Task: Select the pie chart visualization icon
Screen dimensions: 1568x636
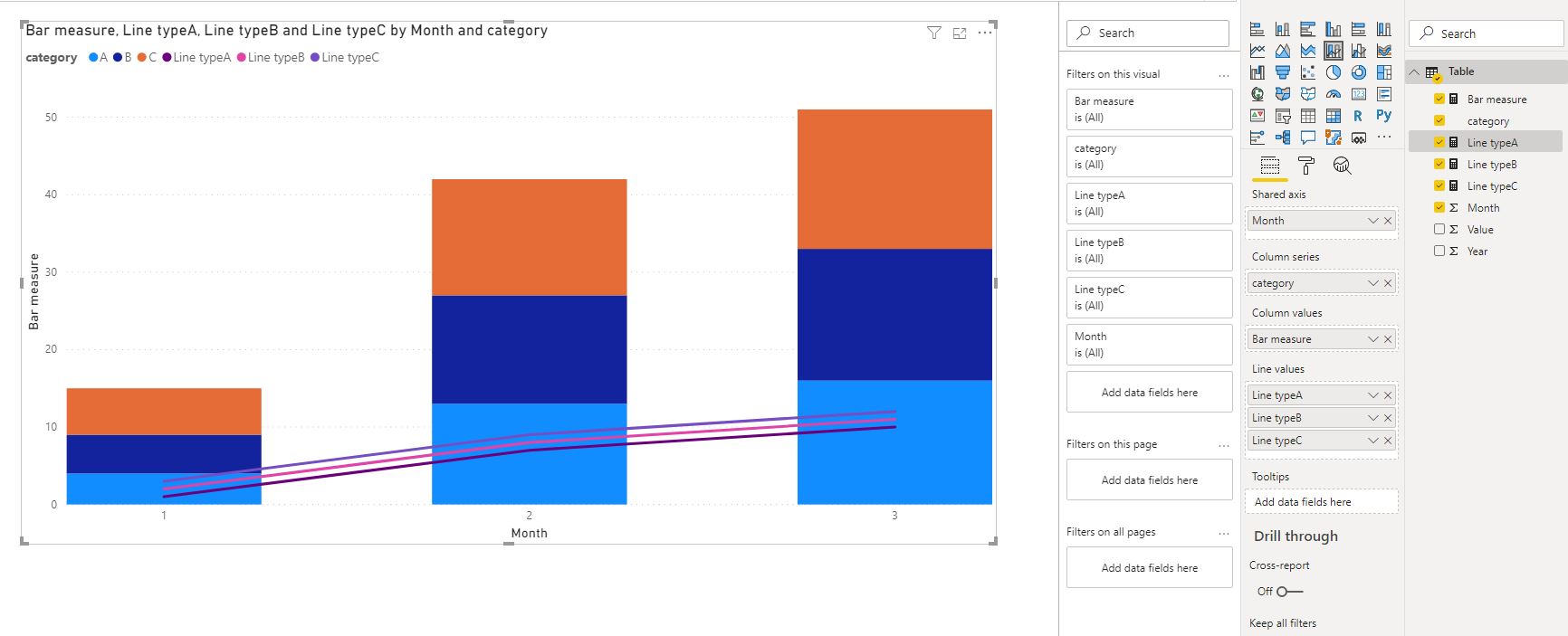Action: click(1334, 72)
